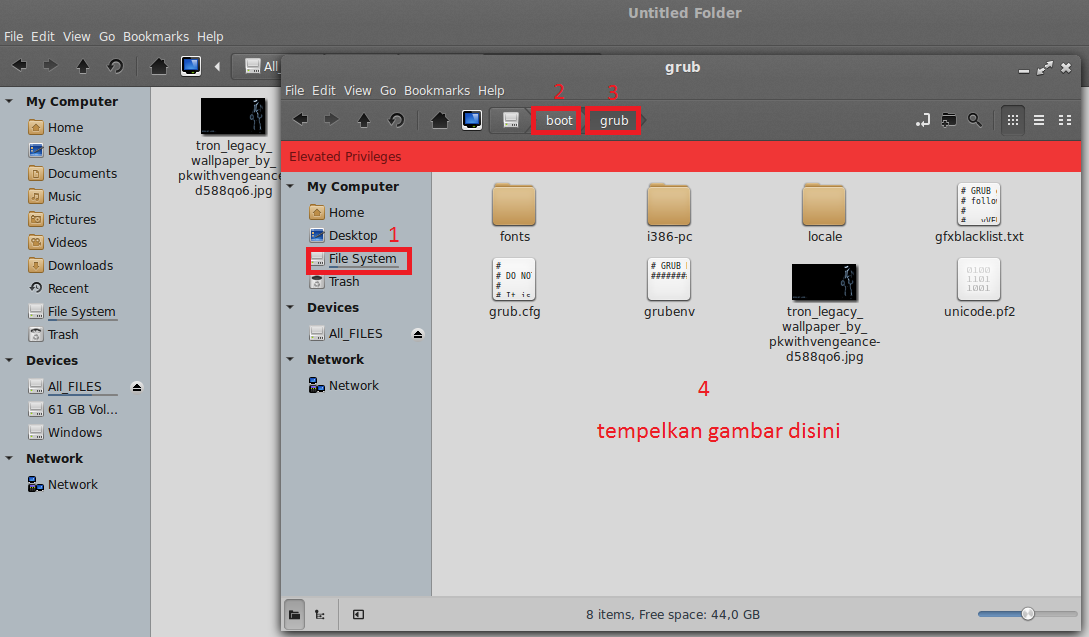Click the boot breadcrumb path button
Screen dimensions: 1089x637
pyautogui.click(x=559, y=120)
